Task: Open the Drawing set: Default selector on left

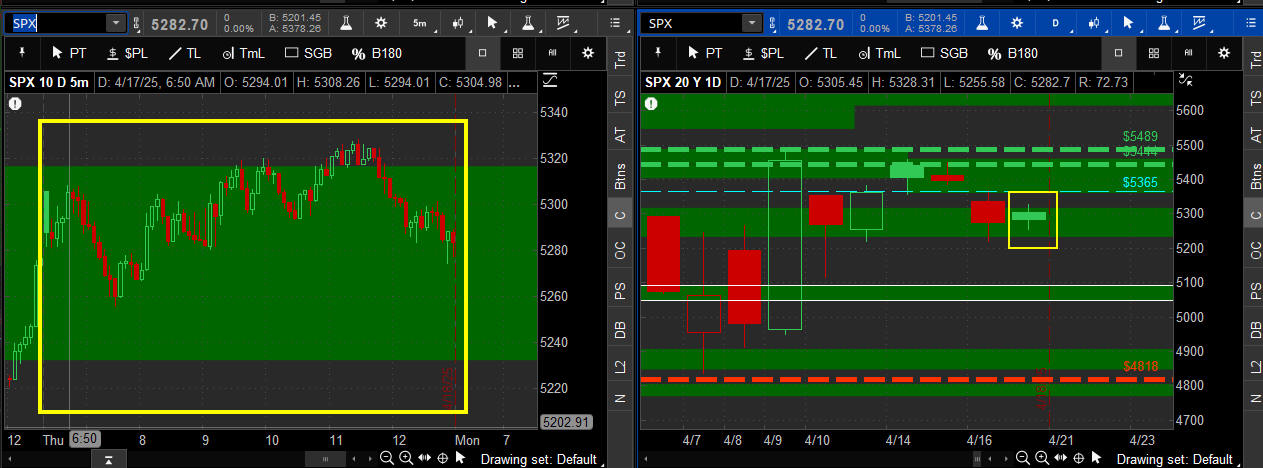Action: [x=538, y=459]
